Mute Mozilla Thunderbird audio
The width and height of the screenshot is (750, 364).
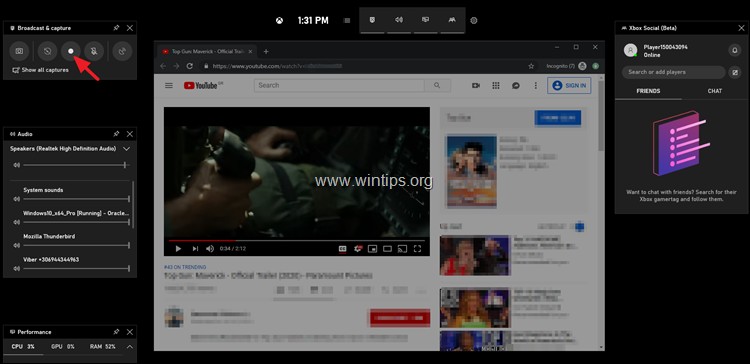pos(17,245)
